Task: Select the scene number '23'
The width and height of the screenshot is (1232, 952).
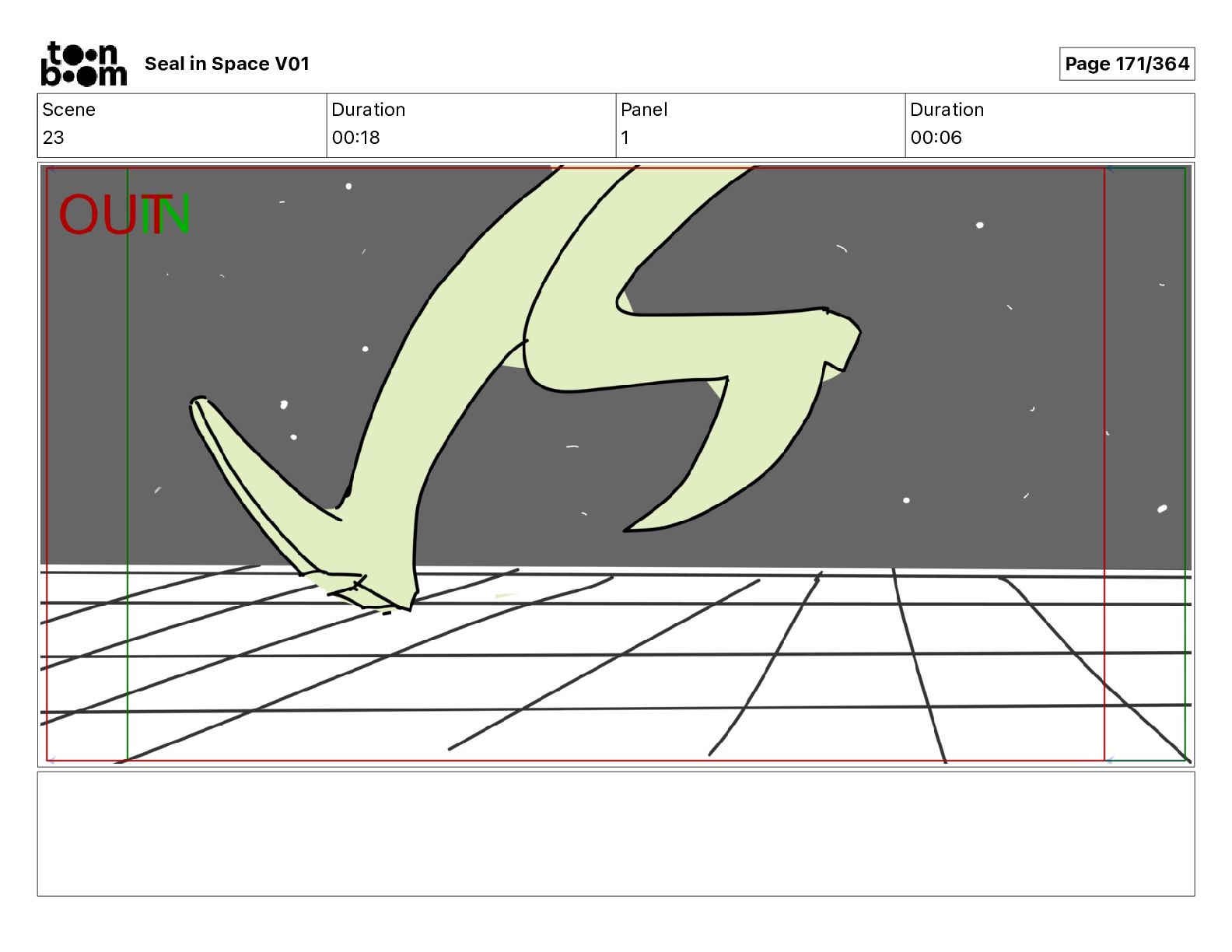Action: 53,138
